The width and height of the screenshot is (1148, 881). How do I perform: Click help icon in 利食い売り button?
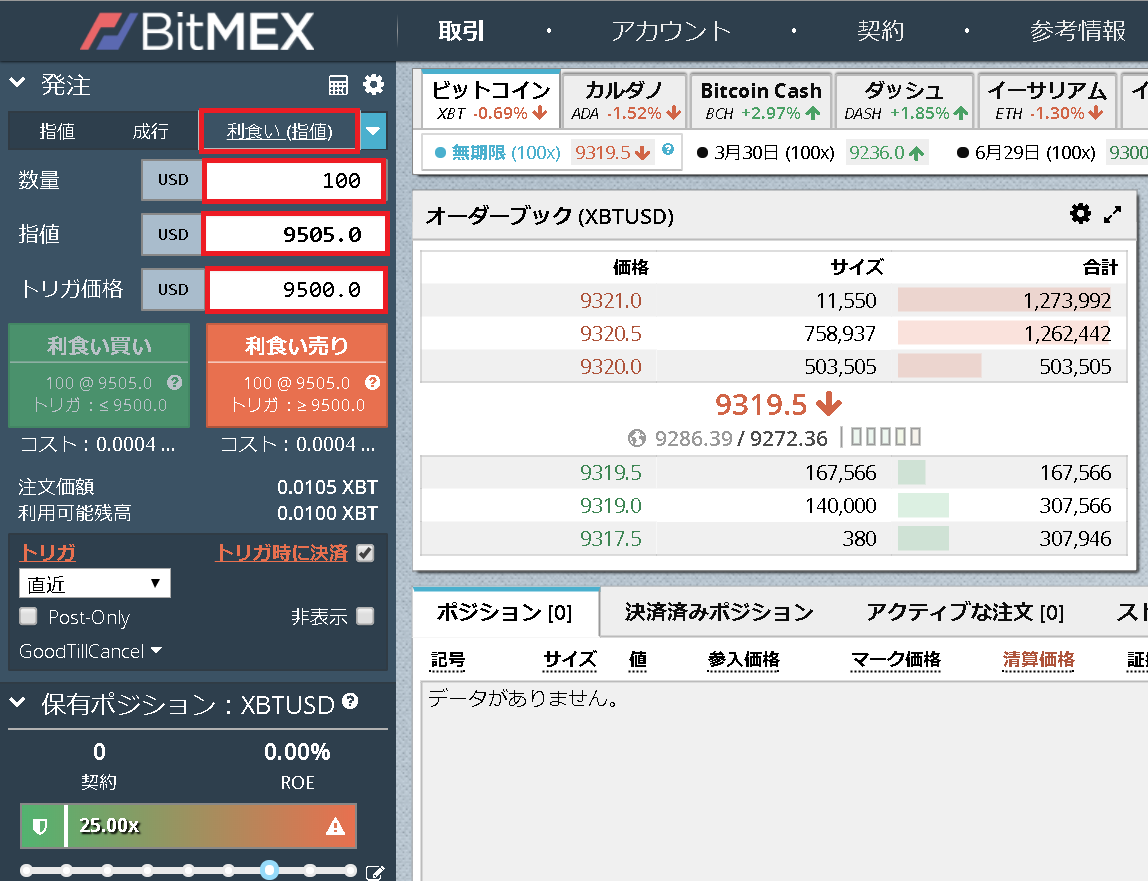373,382
